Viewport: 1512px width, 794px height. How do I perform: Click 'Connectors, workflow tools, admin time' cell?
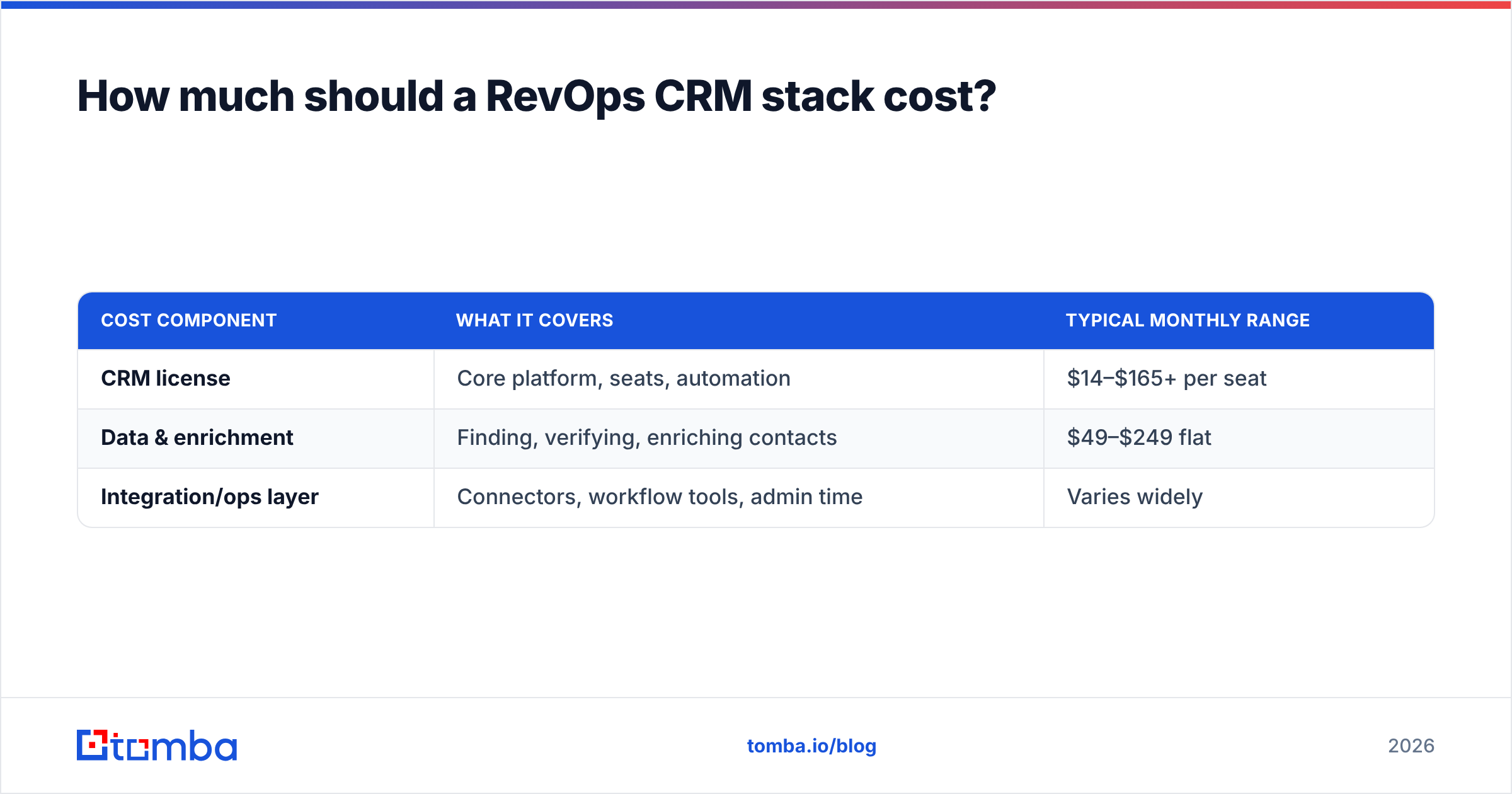tap(739, 497)
